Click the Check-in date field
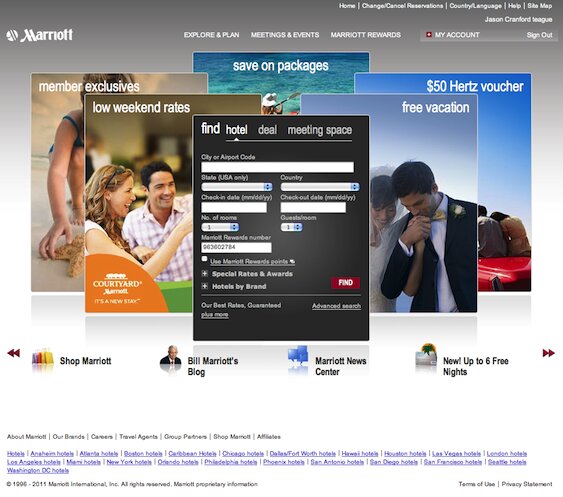563x497 pixels. (234, 207)
